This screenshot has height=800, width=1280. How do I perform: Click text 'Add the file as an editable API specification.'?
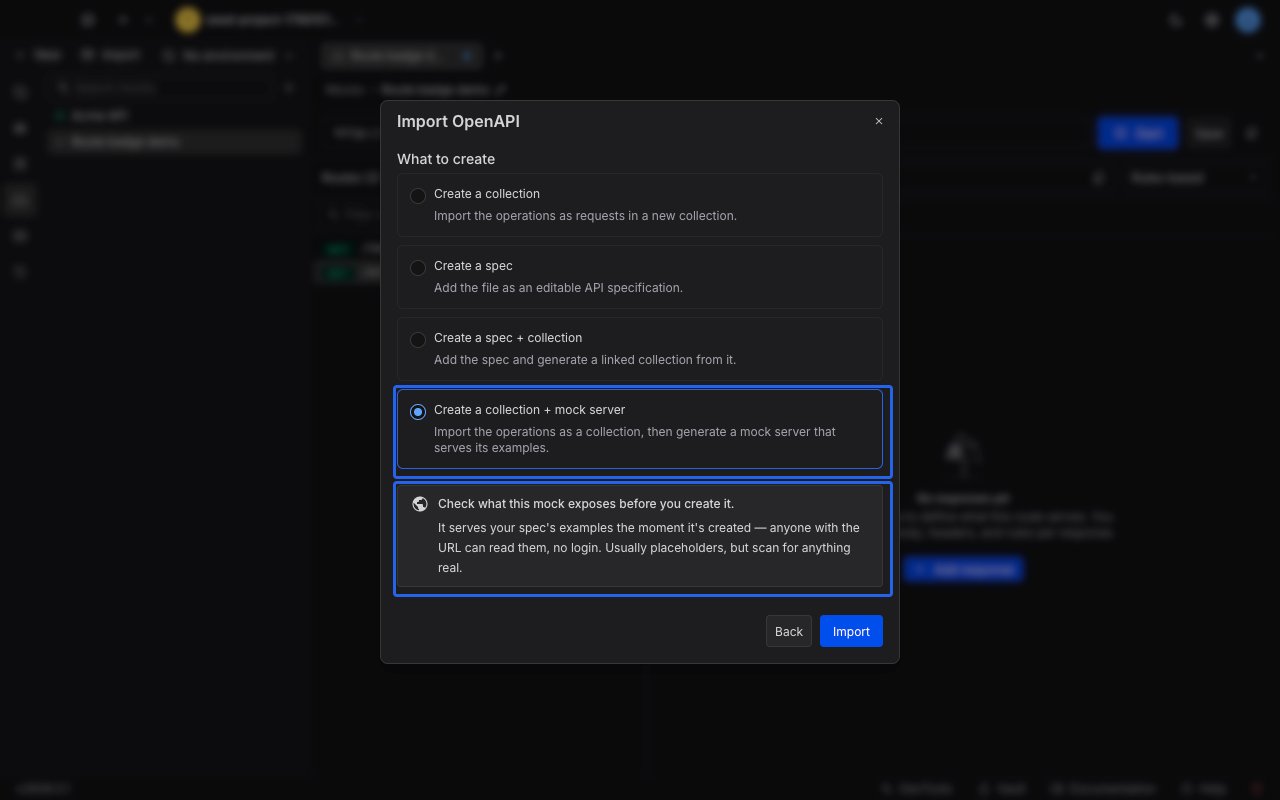[558, 287]
